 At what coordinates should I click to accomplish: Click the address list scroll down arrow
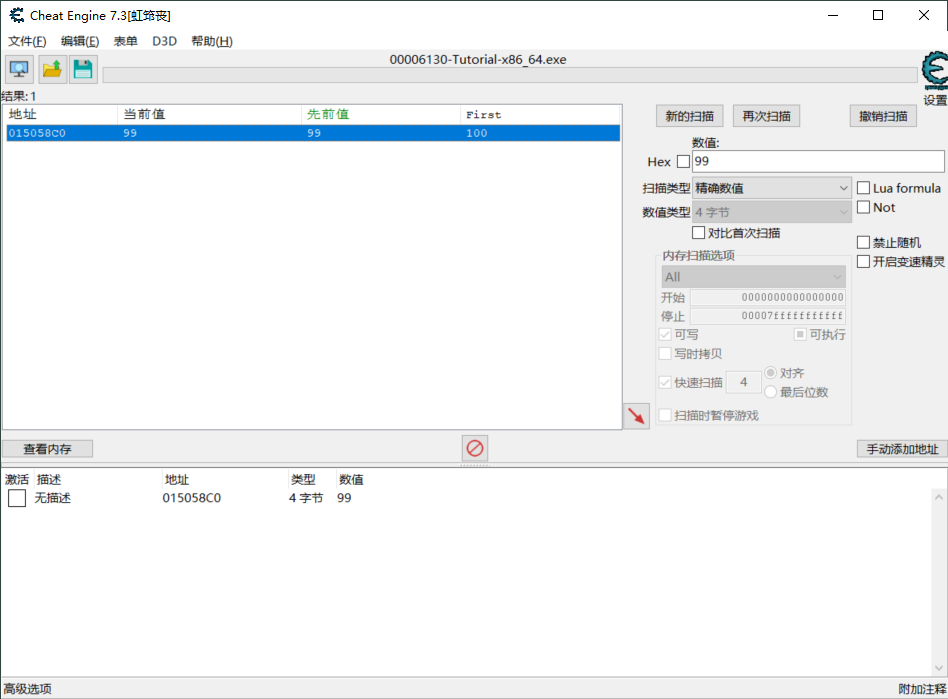tap(938, 668)
